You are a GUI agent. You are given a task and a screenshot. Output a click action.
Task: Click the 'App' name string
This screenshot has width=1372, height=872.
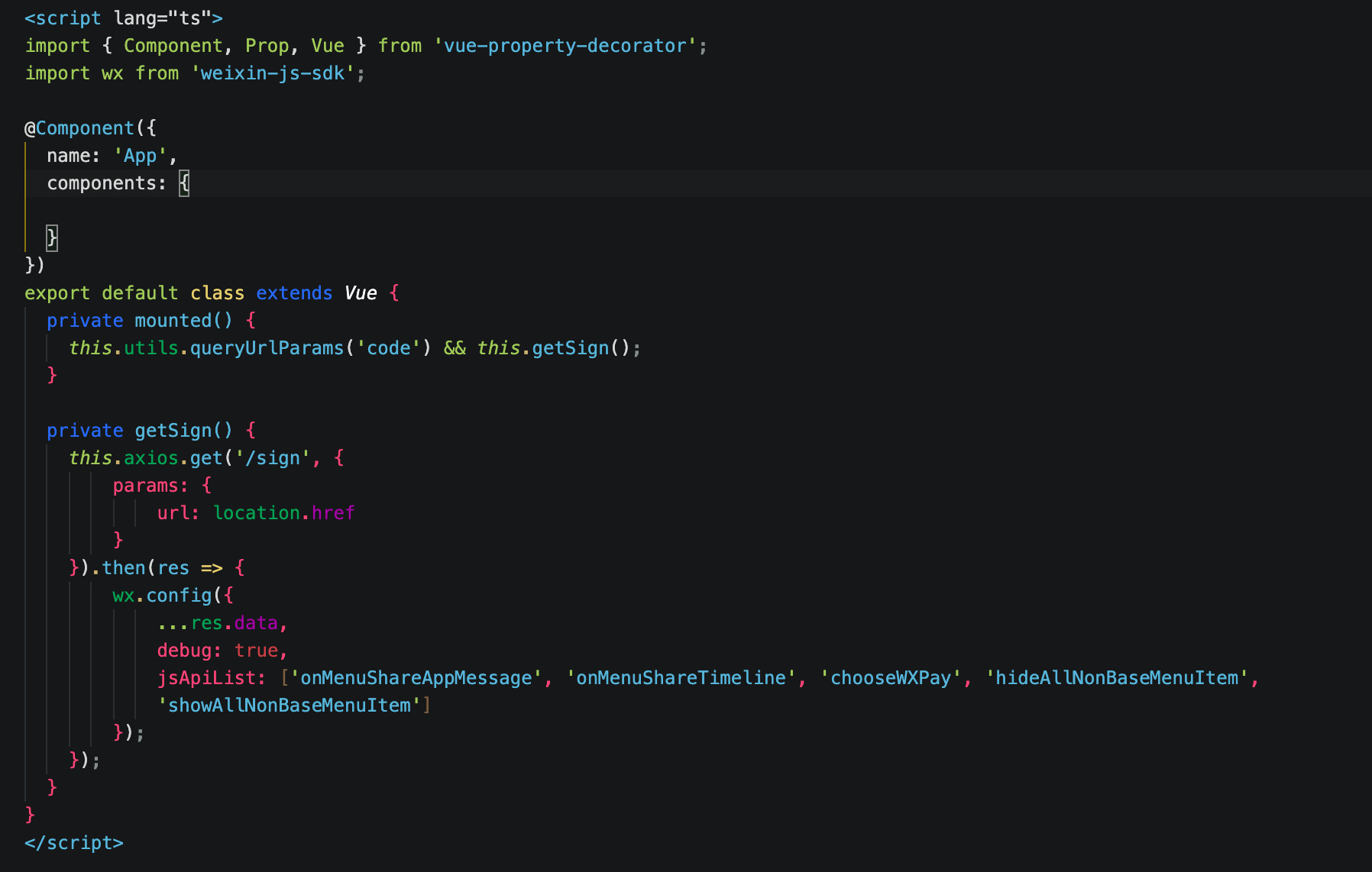click(141, 156)
